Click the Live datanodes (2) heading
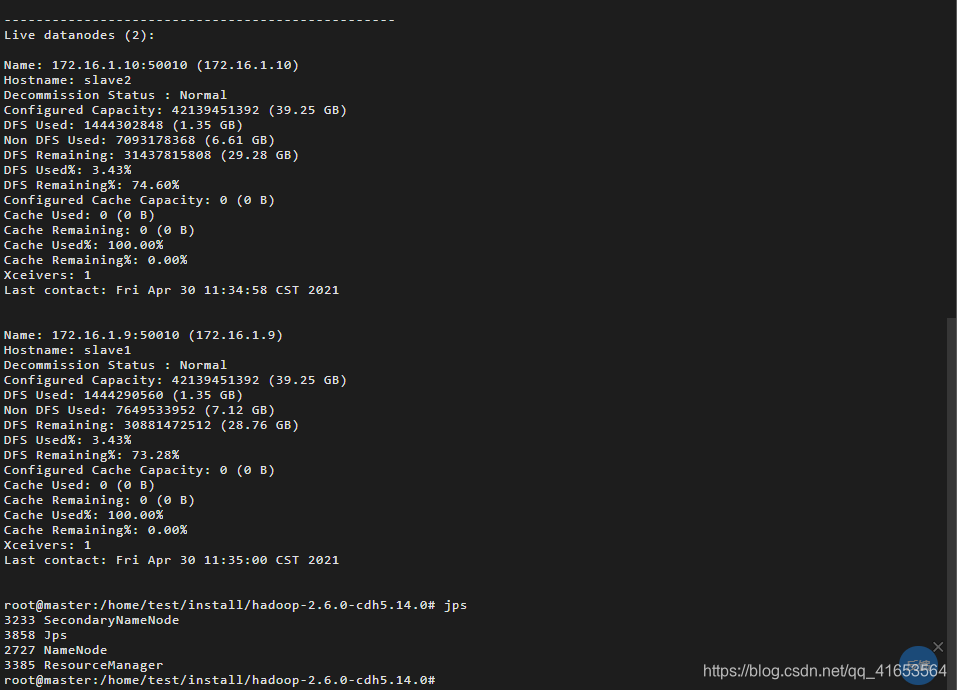Screen dimensions: 957x690 (x=79, y=35)
